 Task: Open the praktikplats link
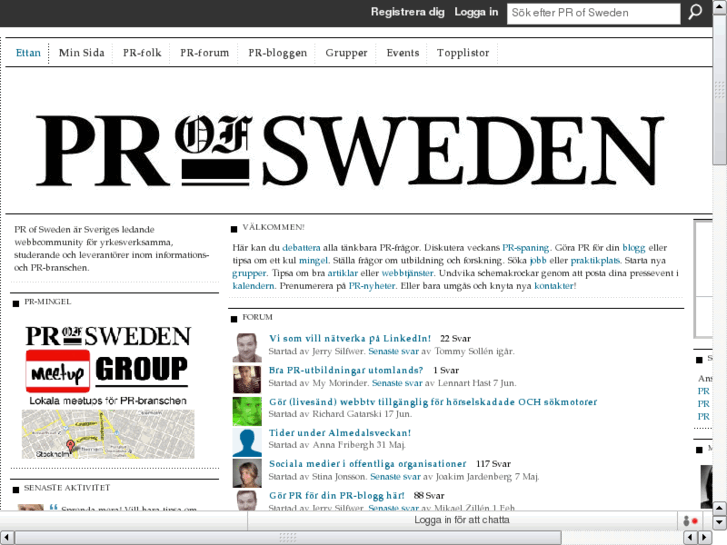coord(595,260)
